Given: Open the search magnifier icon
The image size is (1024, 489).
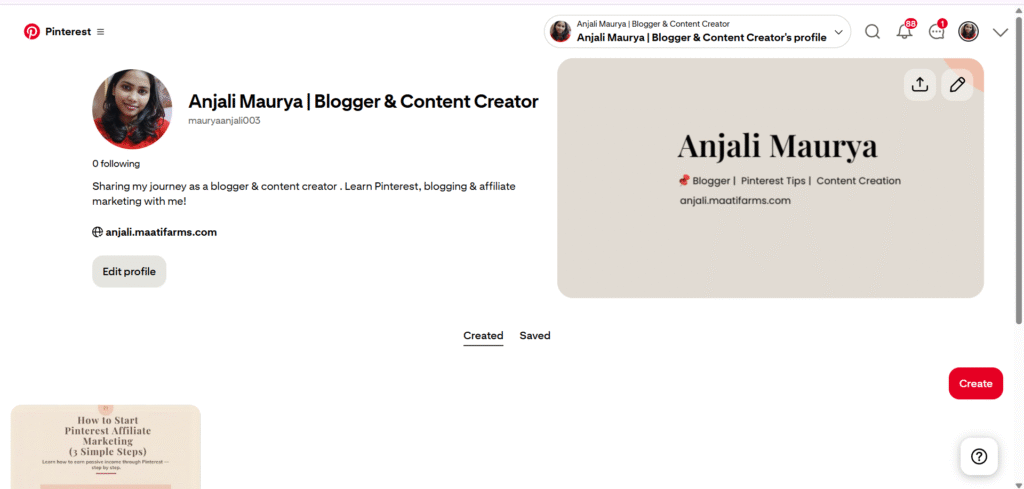Looking at the screenshot, I should point(872,31).
